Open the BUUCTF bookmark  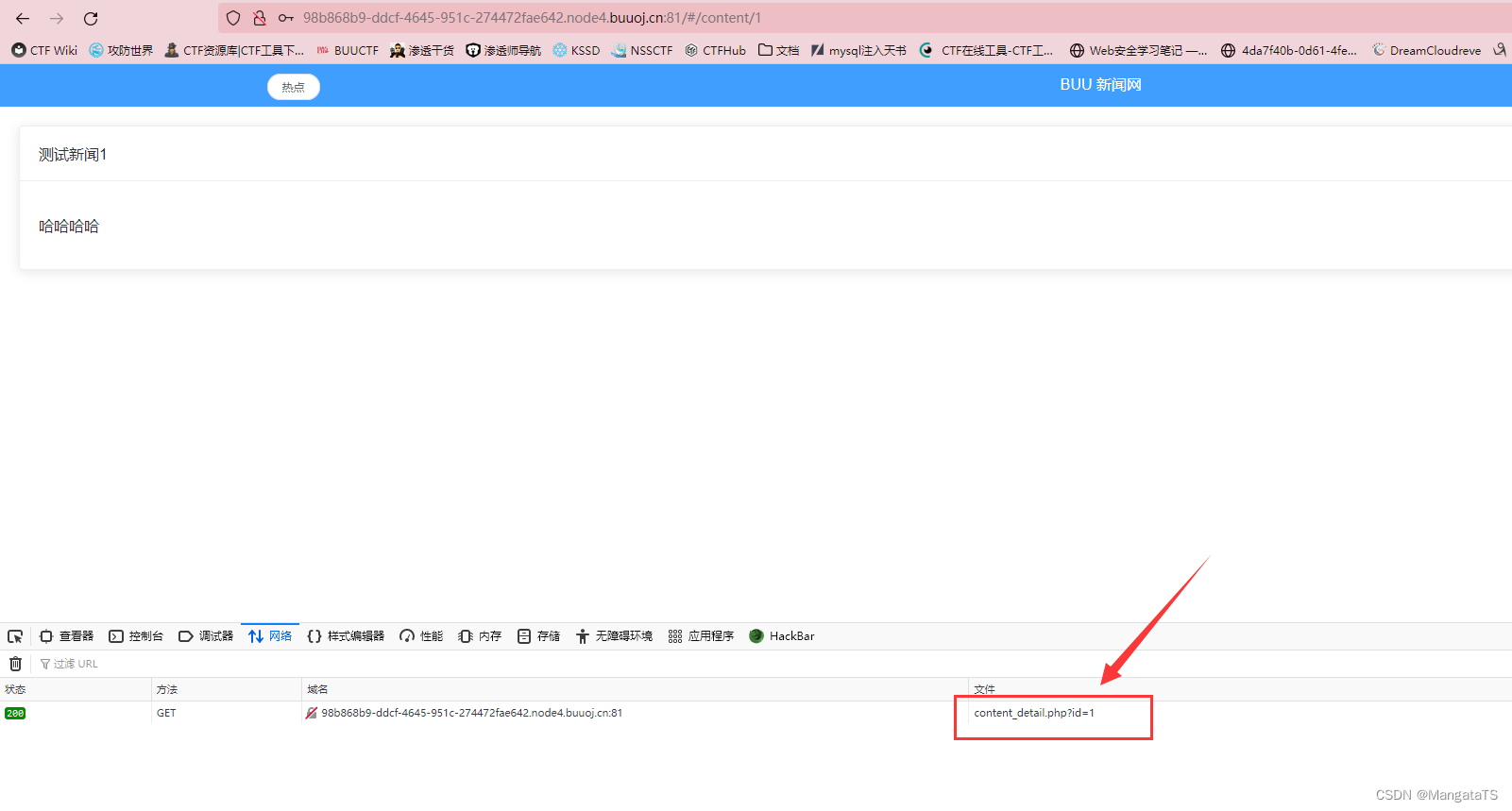[x=348, y=50]
